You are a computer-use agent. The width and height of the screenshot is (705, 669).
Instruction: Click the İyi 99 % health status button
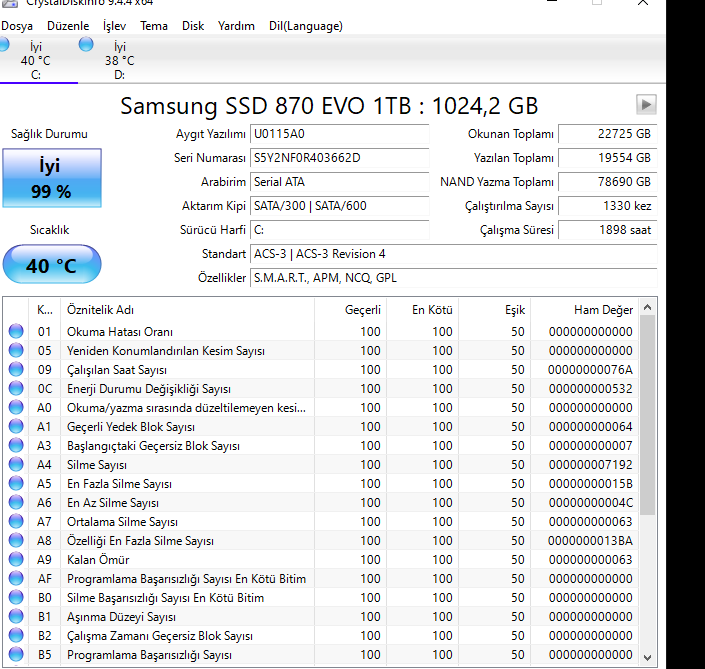pyautogui.click(x=52, y=178)
